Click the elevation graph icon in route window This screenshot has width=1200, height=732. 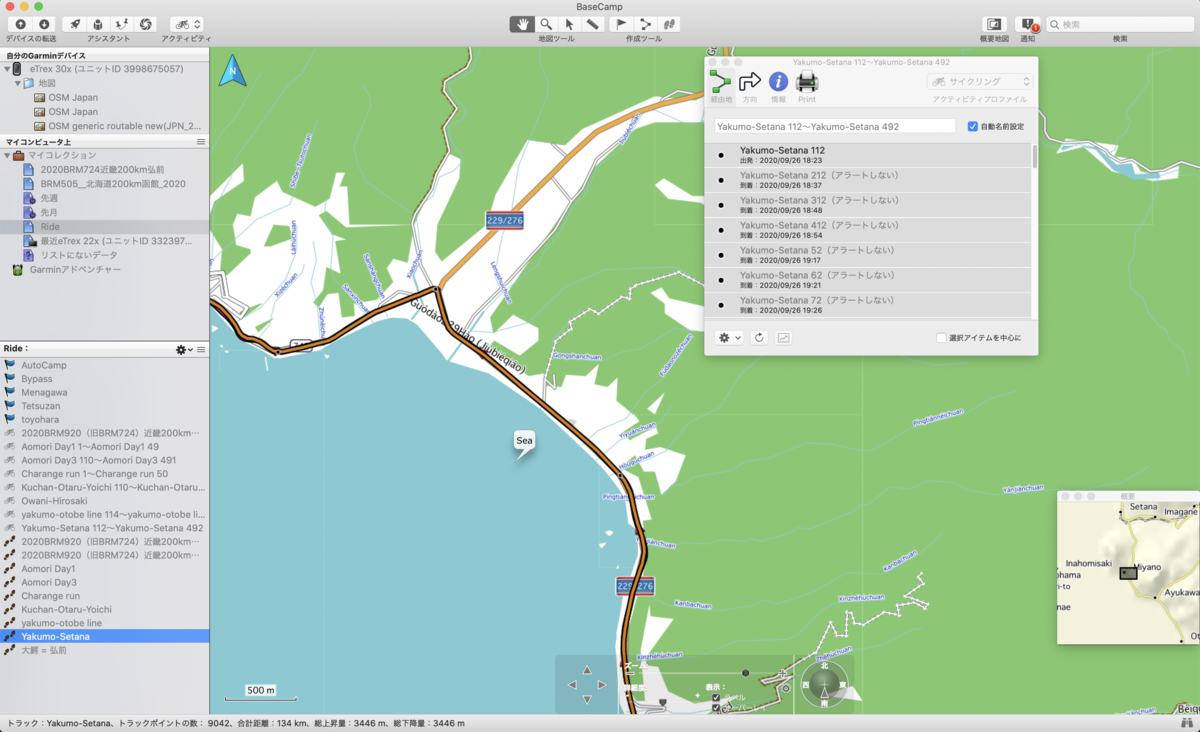(783, 338)
